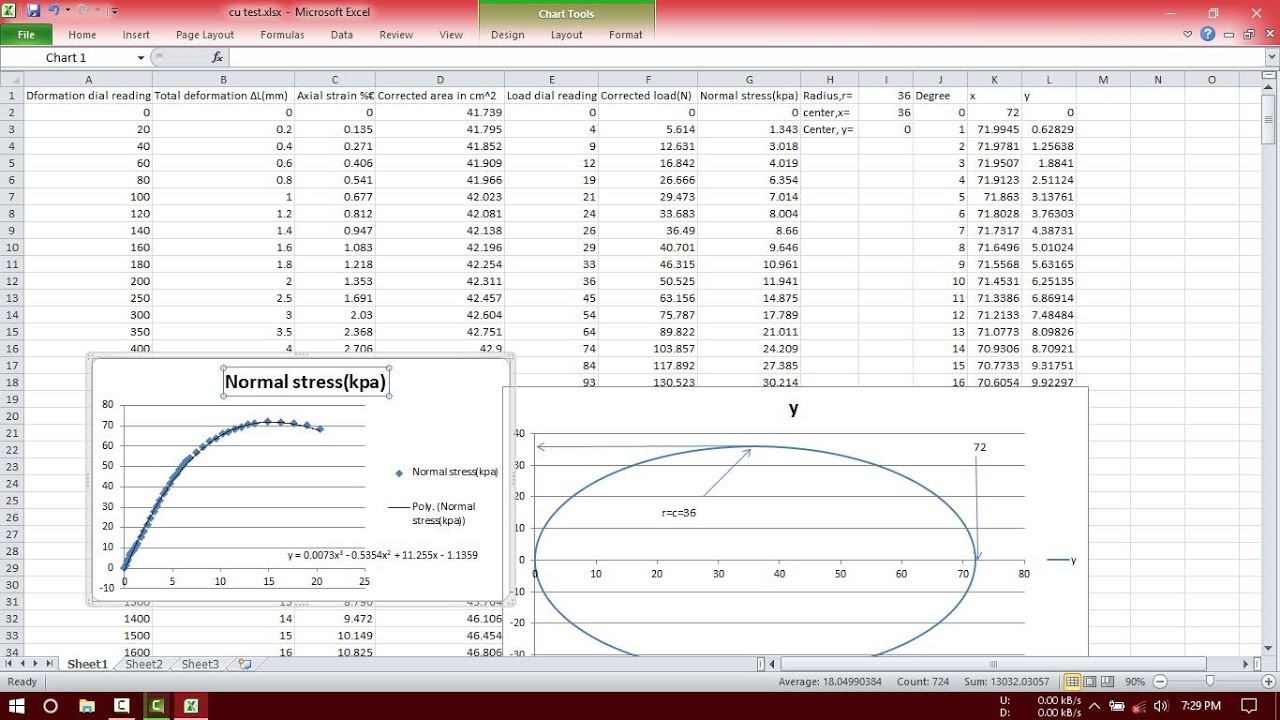Click the 'y' title of the circle chart
The width and height of the screenshot is (1280, 720).
click(794, 408)
